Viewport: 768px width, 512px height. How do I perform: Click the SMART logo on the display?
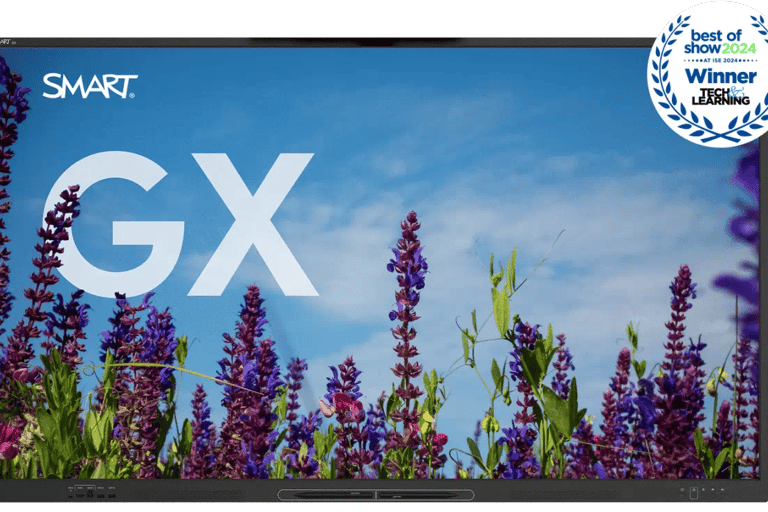(90, 86)
